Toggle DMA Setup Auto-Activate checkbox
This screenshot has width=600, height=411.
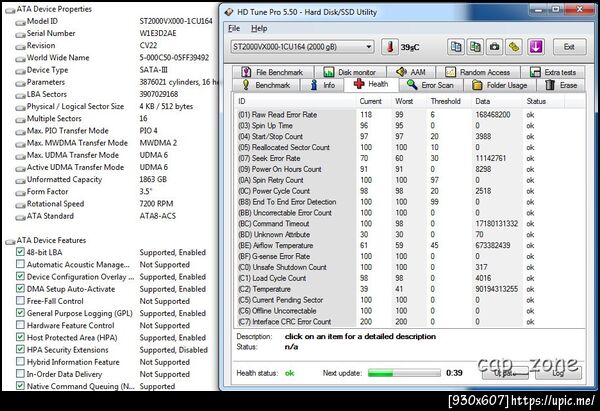[20, 289]
